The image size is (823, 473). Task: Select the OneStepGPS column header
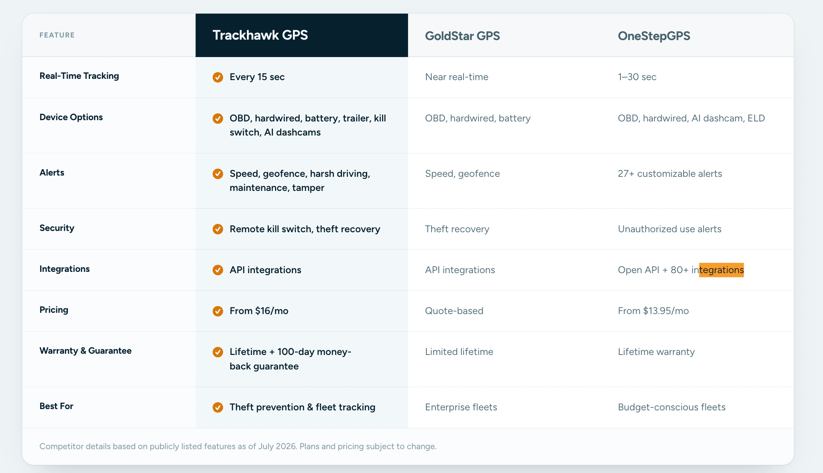point(653,36)
